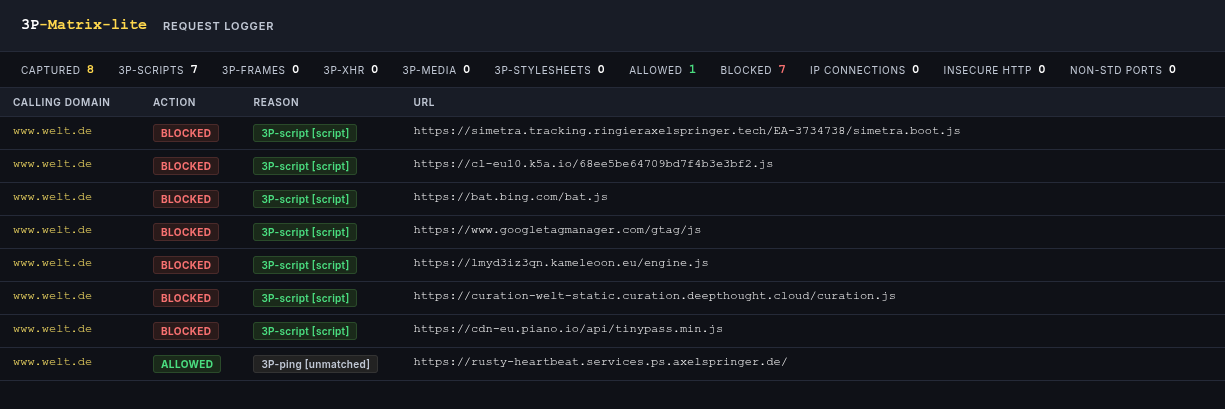The width and height of the screenshot is (1225, 409).
Task: Click www.welt.de in the simetra row
Action: pyautogui.click(x=52, y=131)
